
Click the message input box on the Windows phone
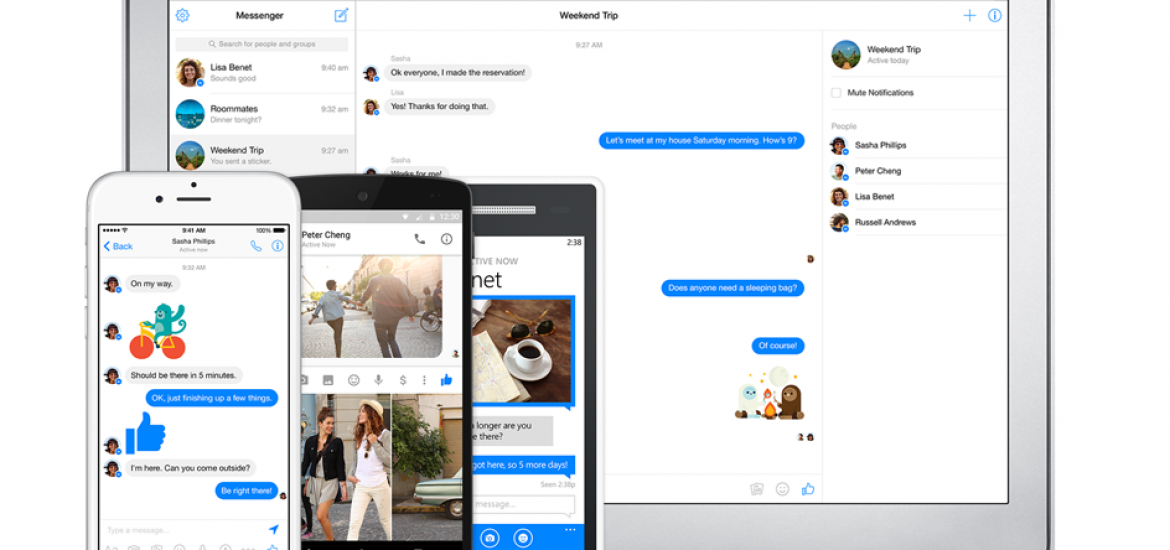[523, 504]
